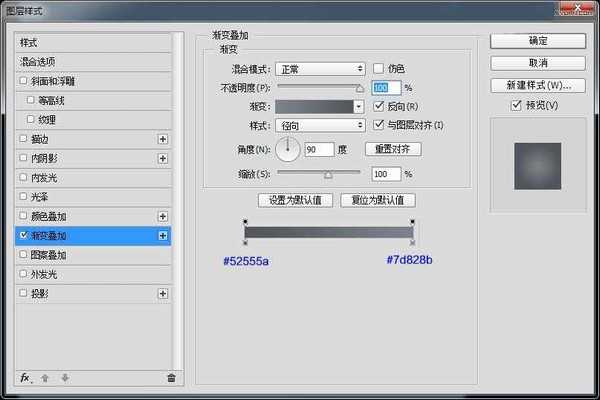Click the plus icon next to 内阴影
600x400 pixels.
[162, 158]
